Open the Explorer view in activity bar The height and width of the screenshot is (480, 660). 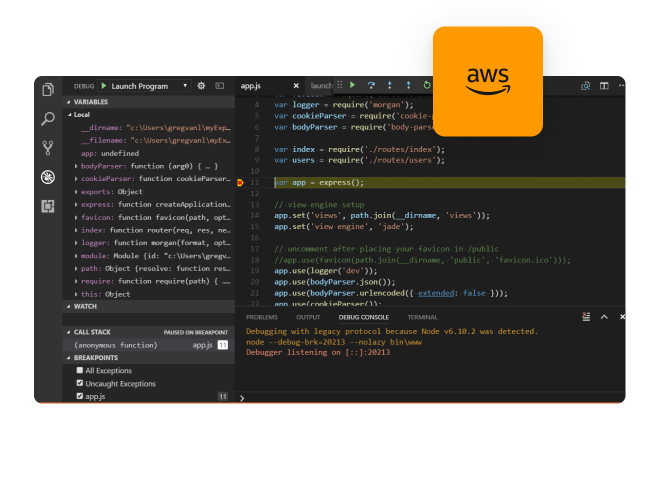(x=48, y=90)
